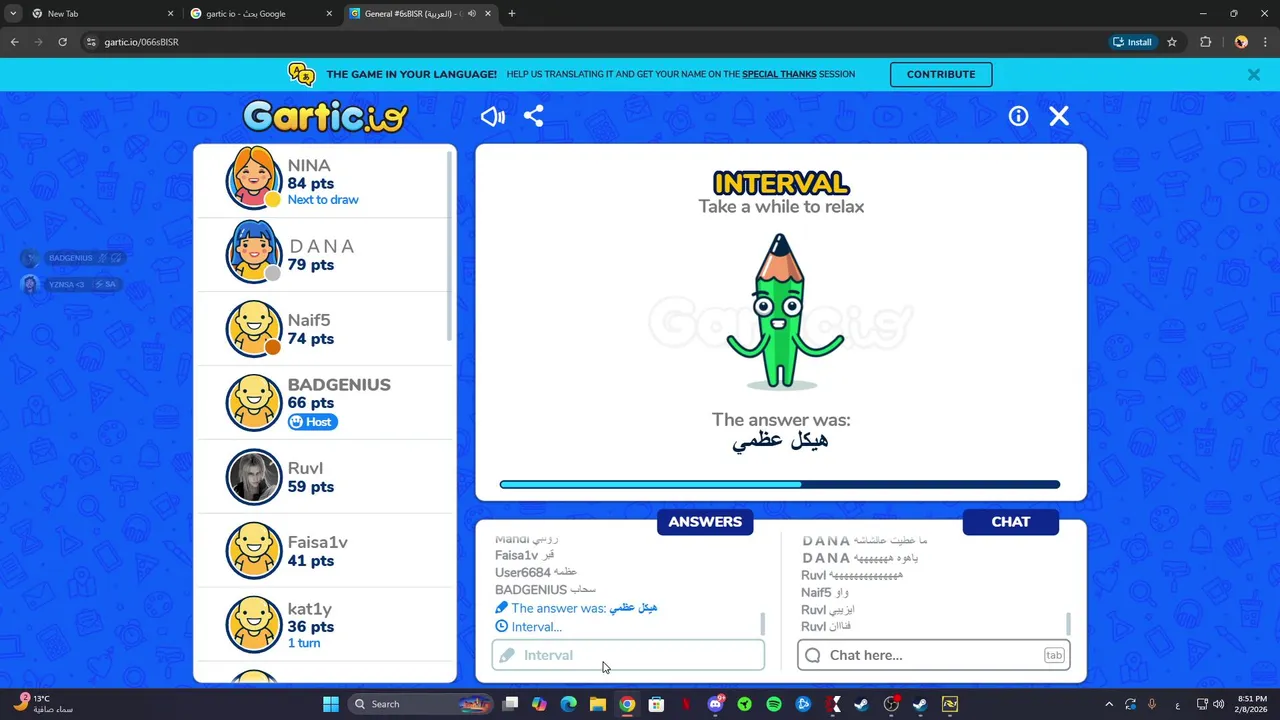1280x720 pixels.
Task: Open the ANSWERS tab
Action: tap(705, 522)
